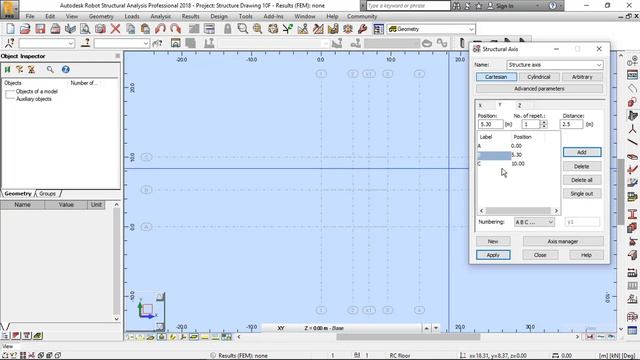Click the Open project folder icon

point(25,29)
